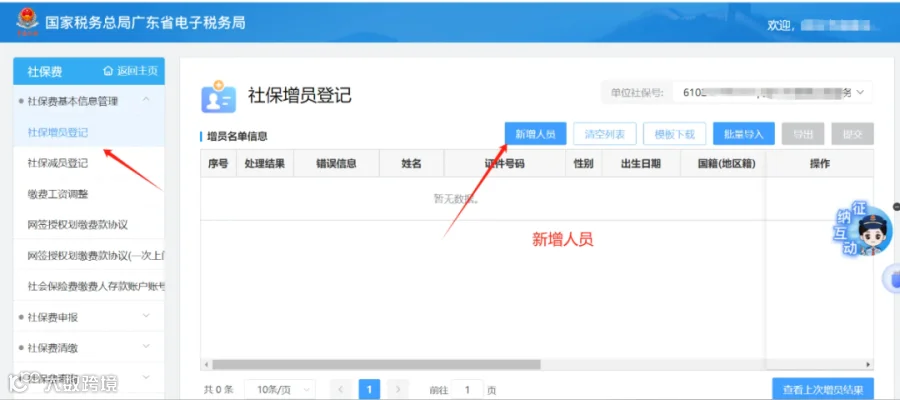Screen dimensions: 900x400
Task: Click the 新增人员 button
Action: tap(536, 134)
